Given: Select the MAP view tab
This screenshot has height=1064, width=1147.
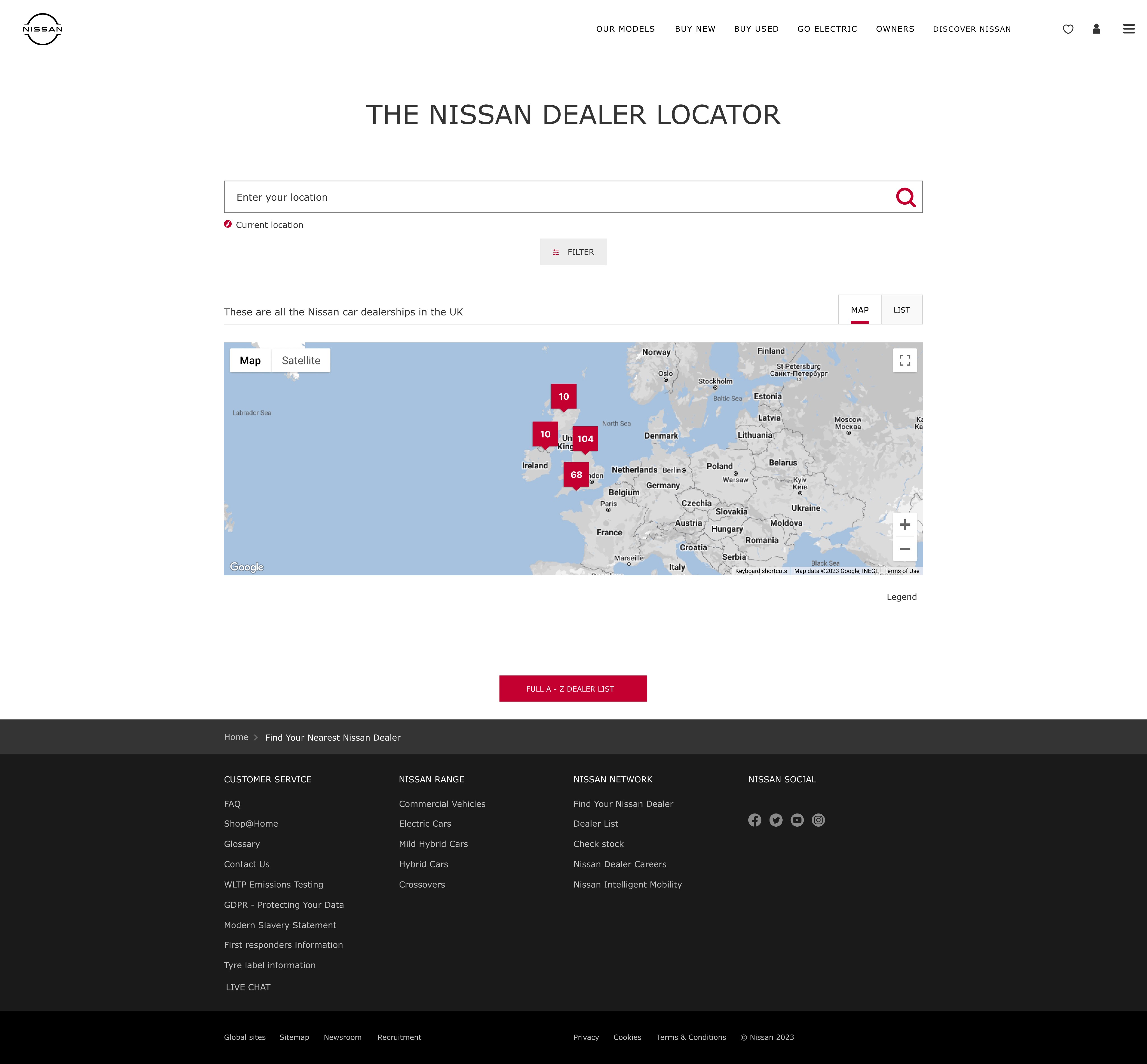Looking at the screenshot, I should 859,310.
